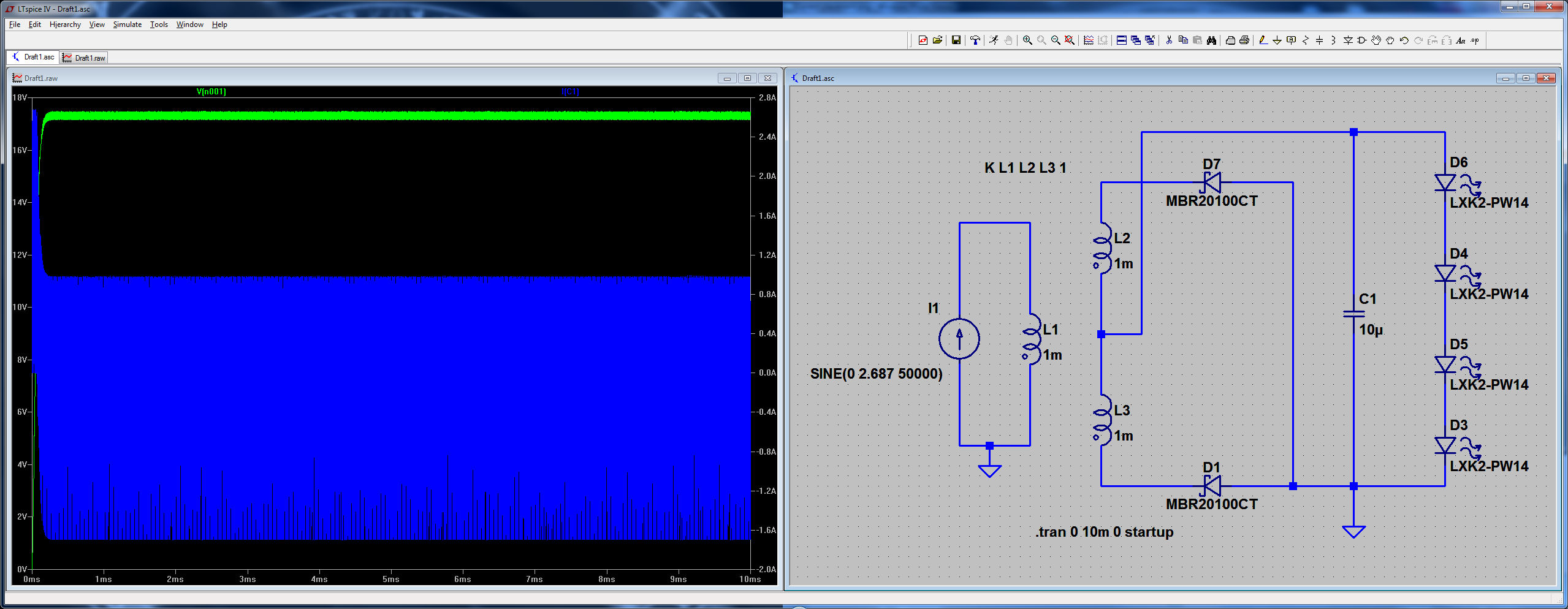Select the Move open-hand tool
1568x609 pixels.
(1376, 40)
